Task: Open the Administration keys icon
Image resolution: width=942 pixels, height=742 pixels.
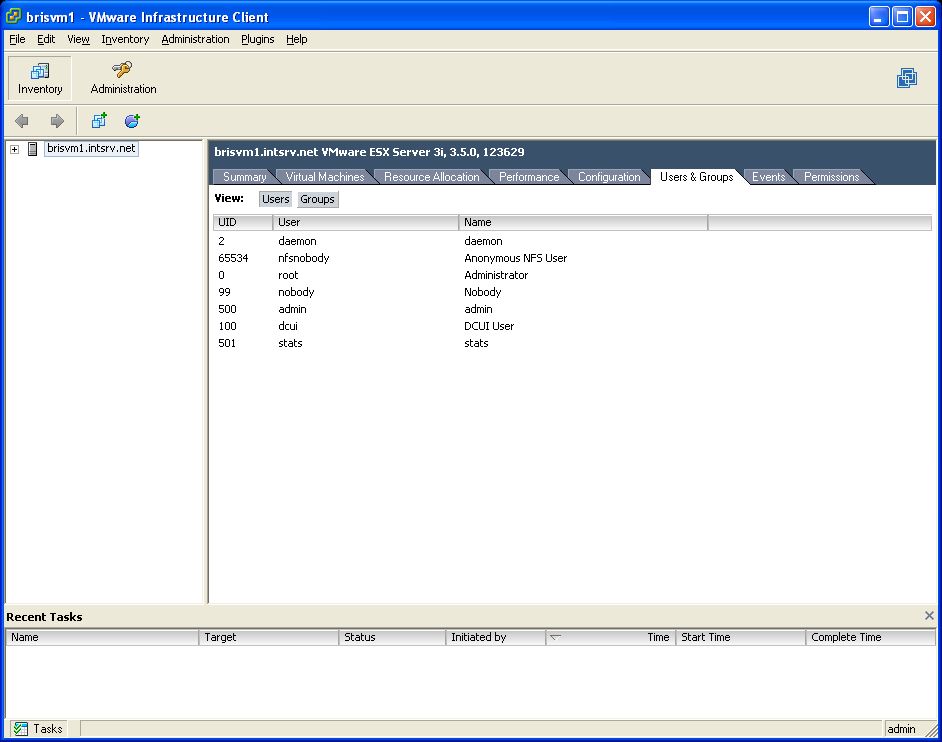Action: [x=123, y=70]
